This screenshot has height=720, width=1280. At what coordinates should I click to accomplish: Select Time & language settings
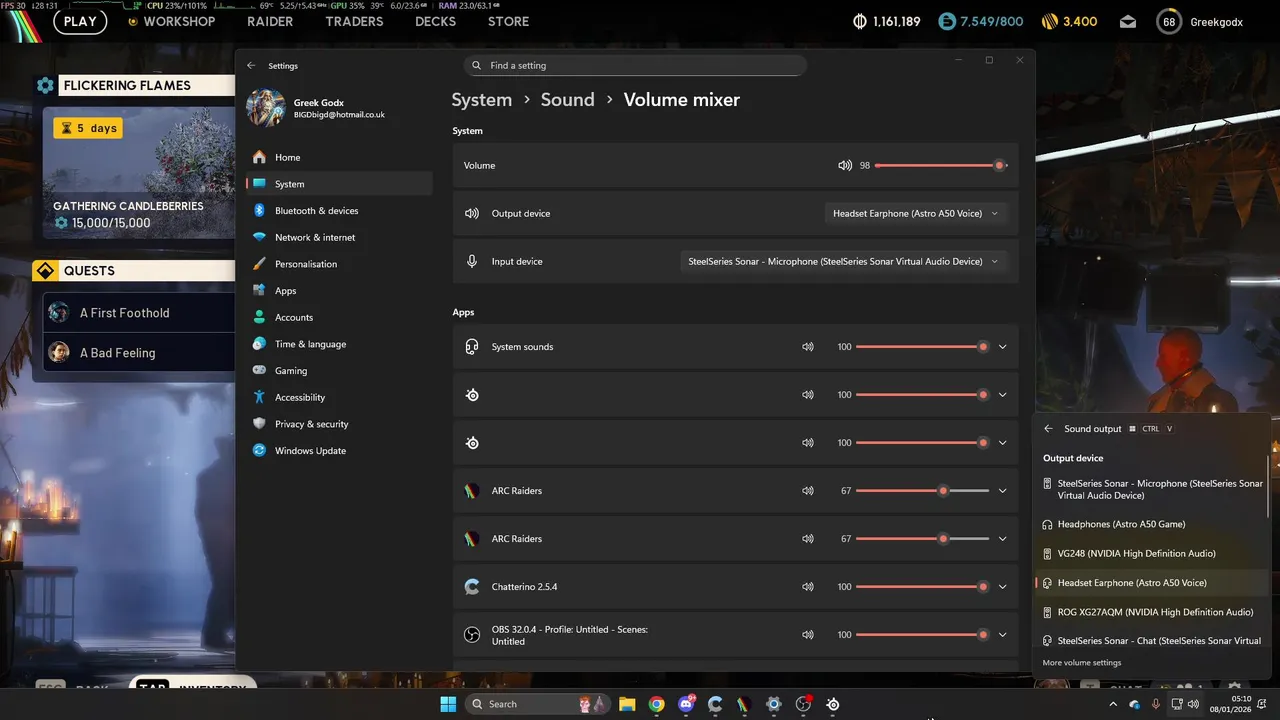339,344
